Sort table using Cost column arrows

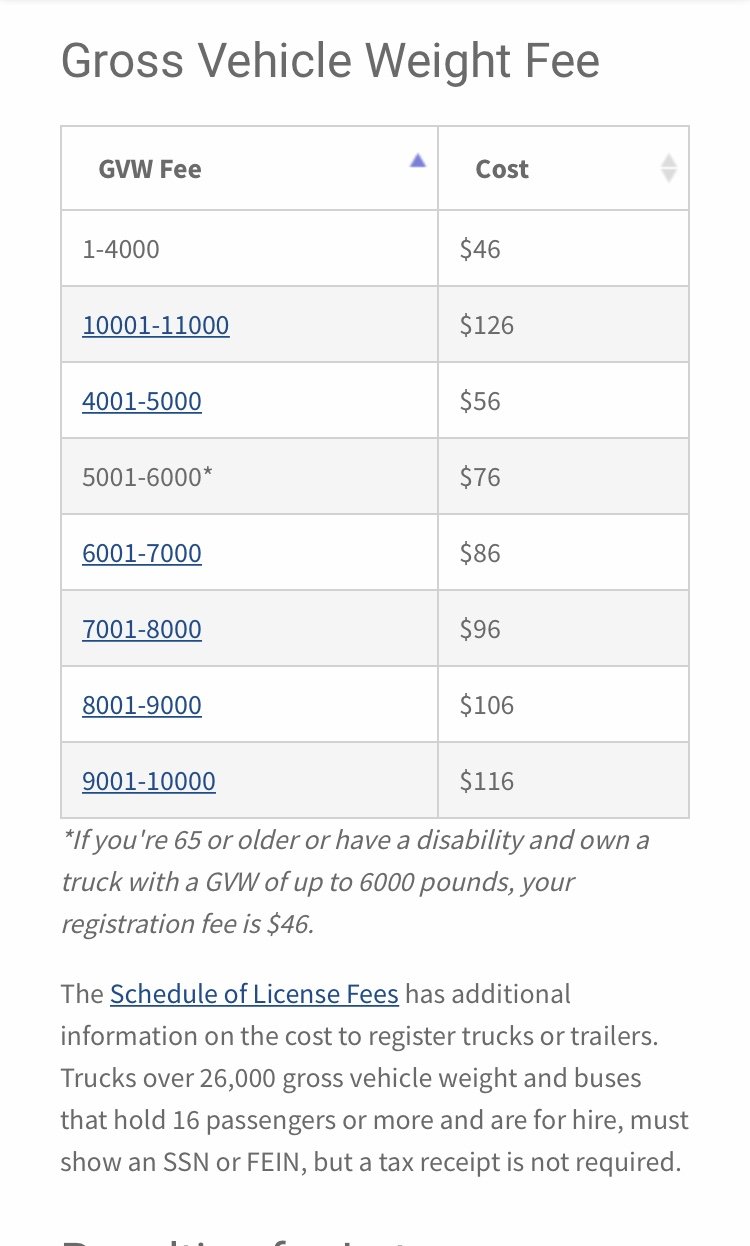(669, 168)
